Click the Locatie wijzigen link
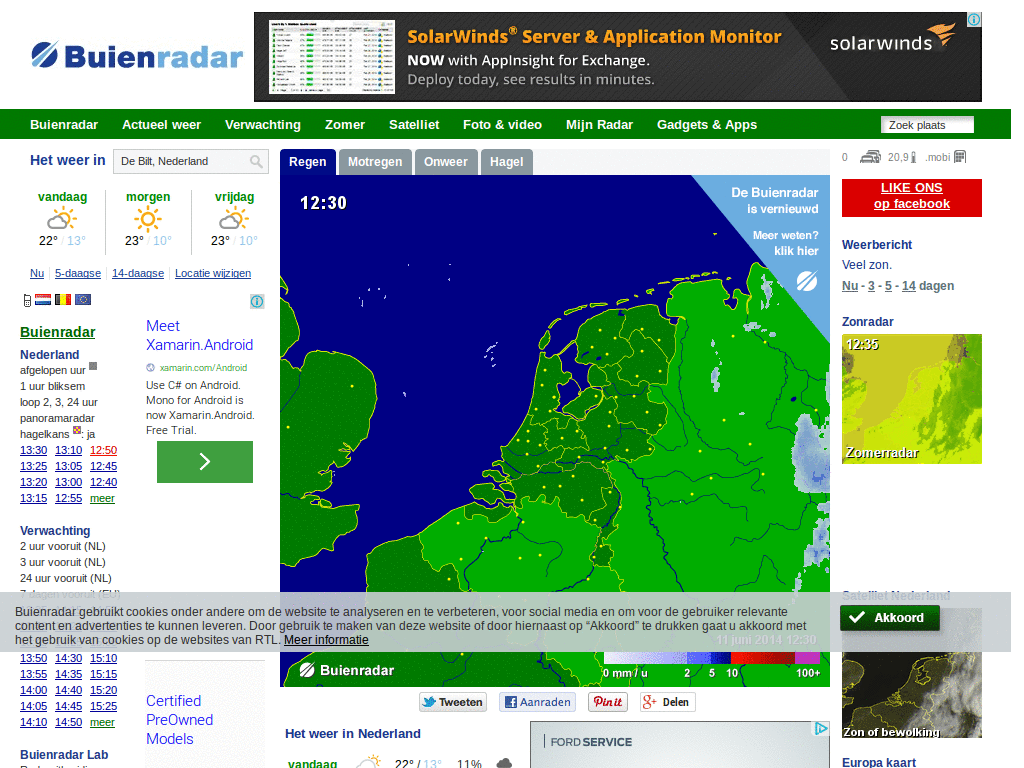 pyautogui.click(x=213, y=273)
